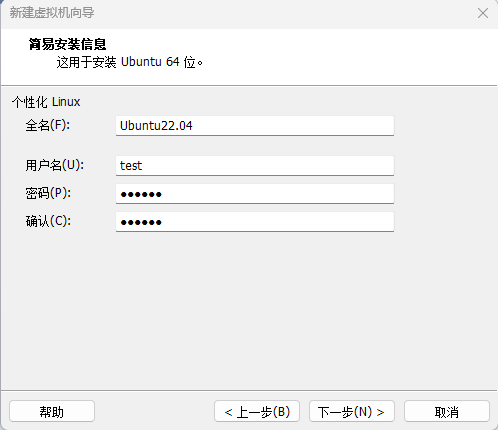Click the 确认(C): label

tap(48, 221)
